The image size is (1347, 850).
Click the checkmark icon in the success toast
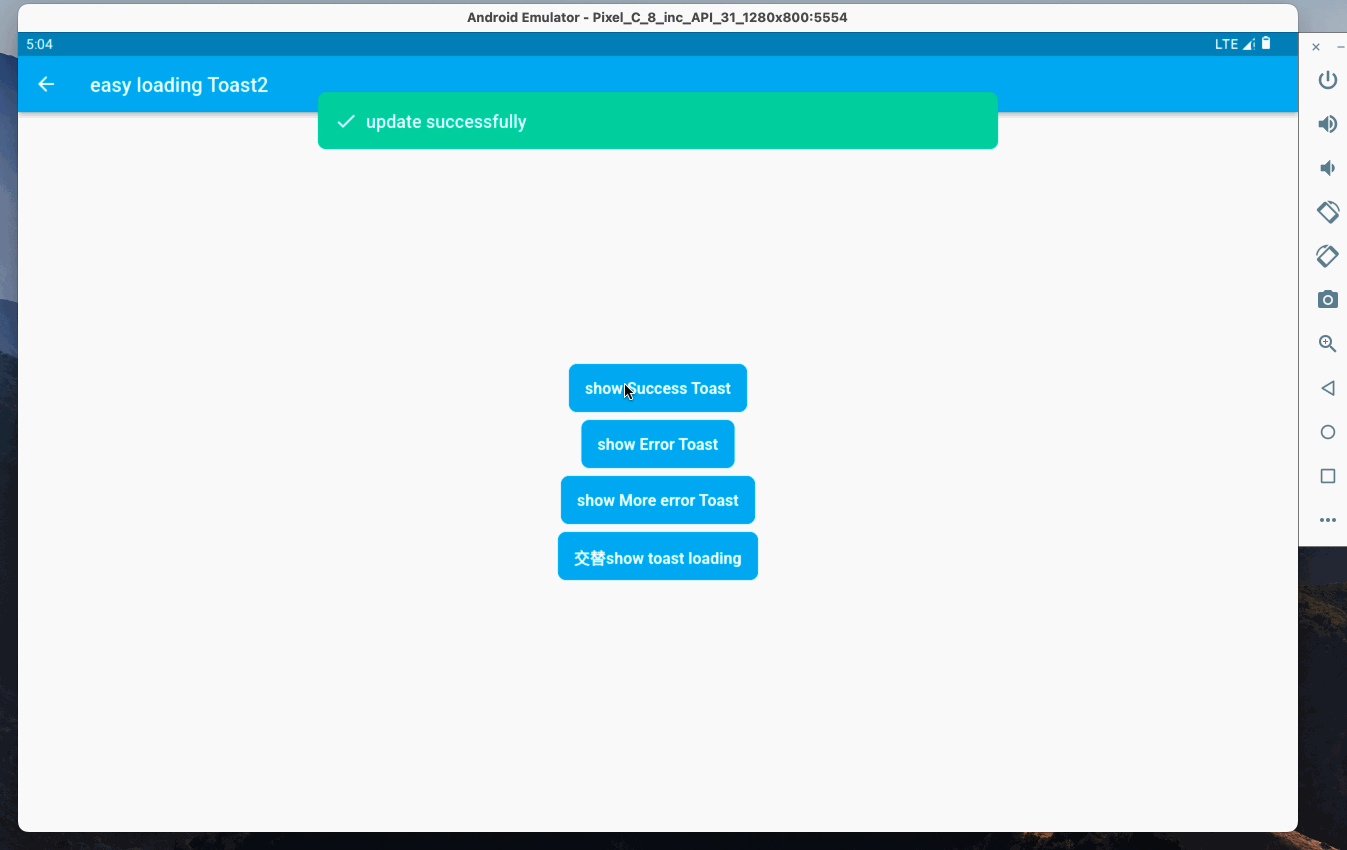344,121
